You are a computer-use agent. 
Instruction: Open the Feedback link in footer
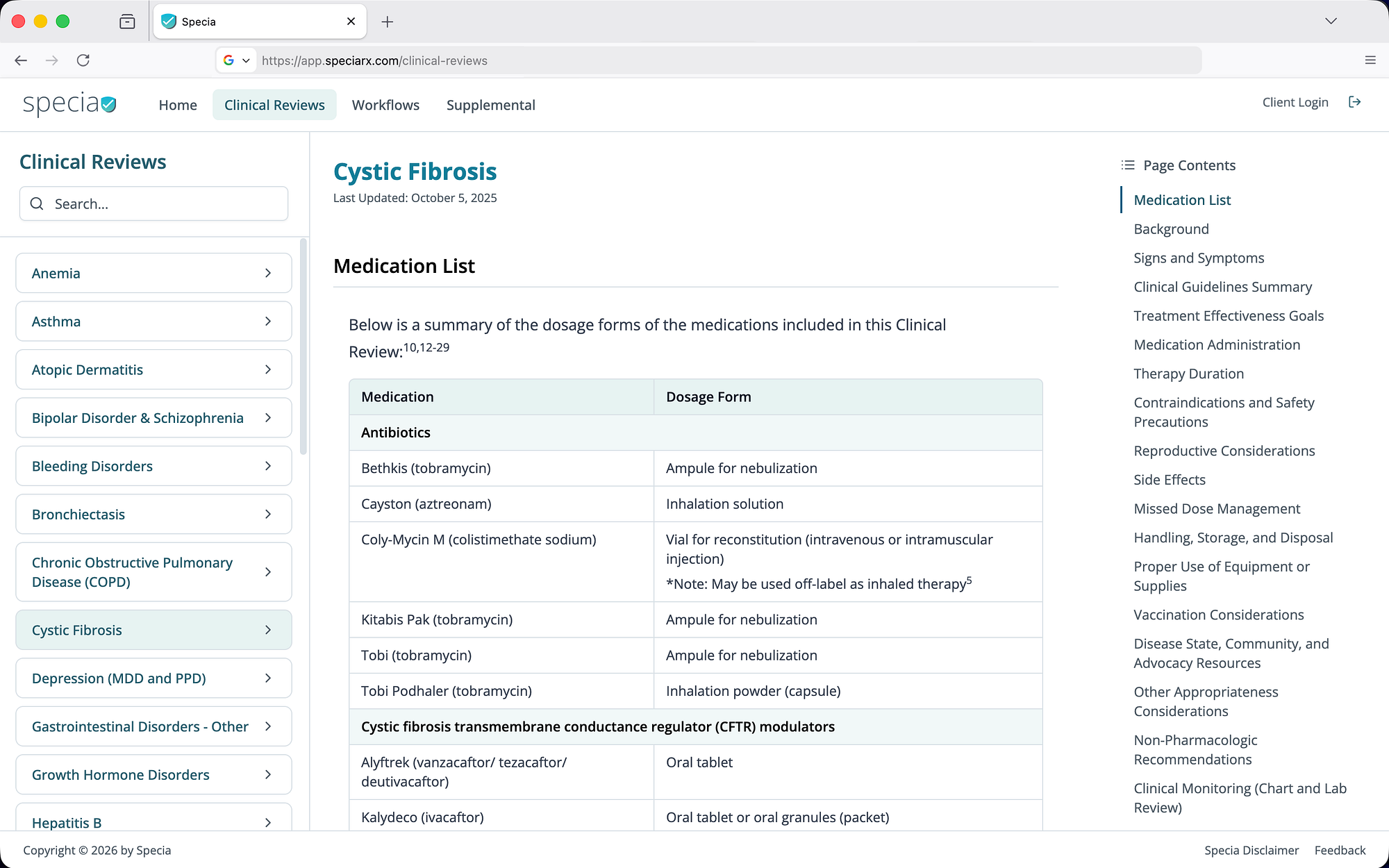tap(1340, 850)
